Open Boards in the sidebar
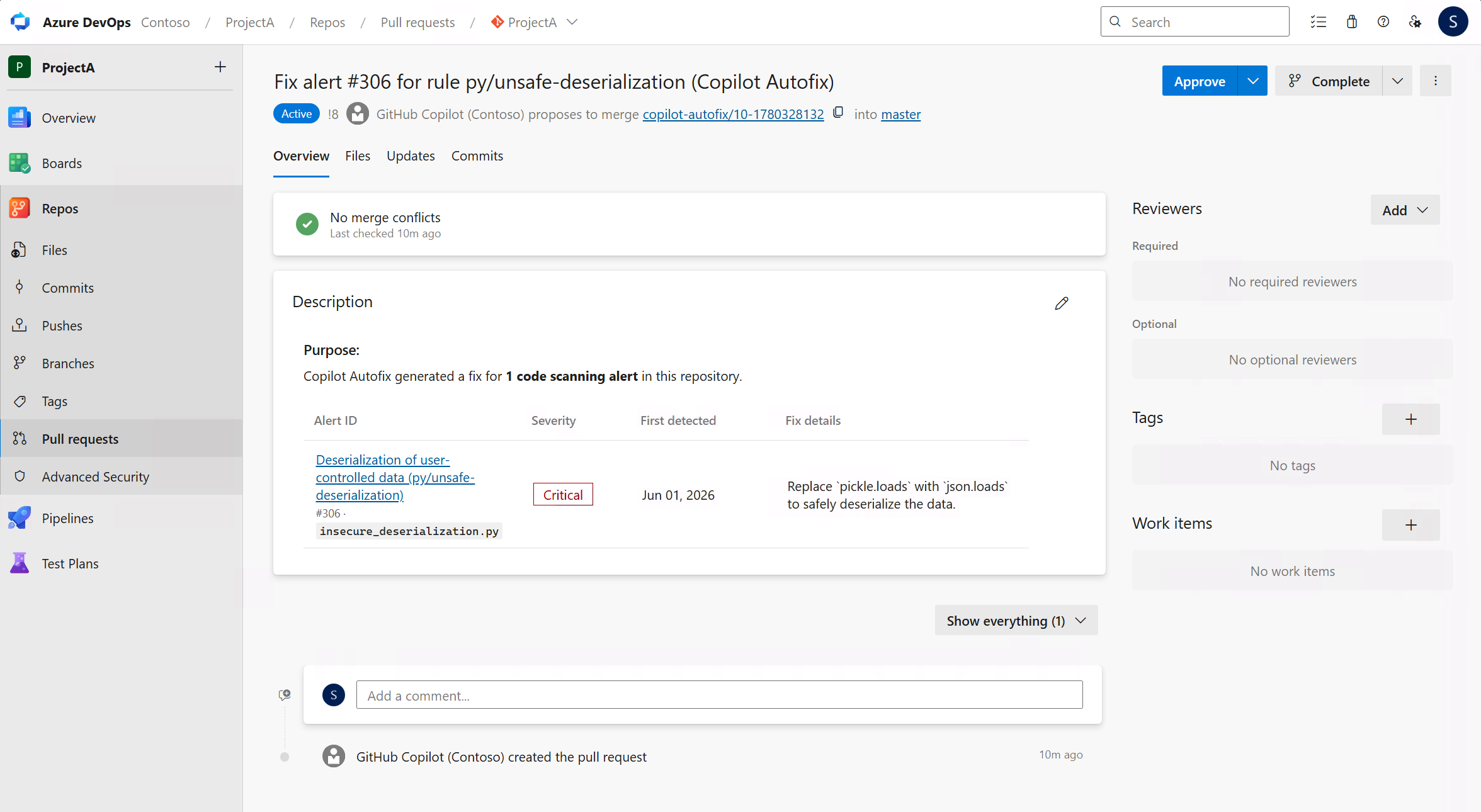The width and height of the screenshot is (1481, 812). click(122, 163)
